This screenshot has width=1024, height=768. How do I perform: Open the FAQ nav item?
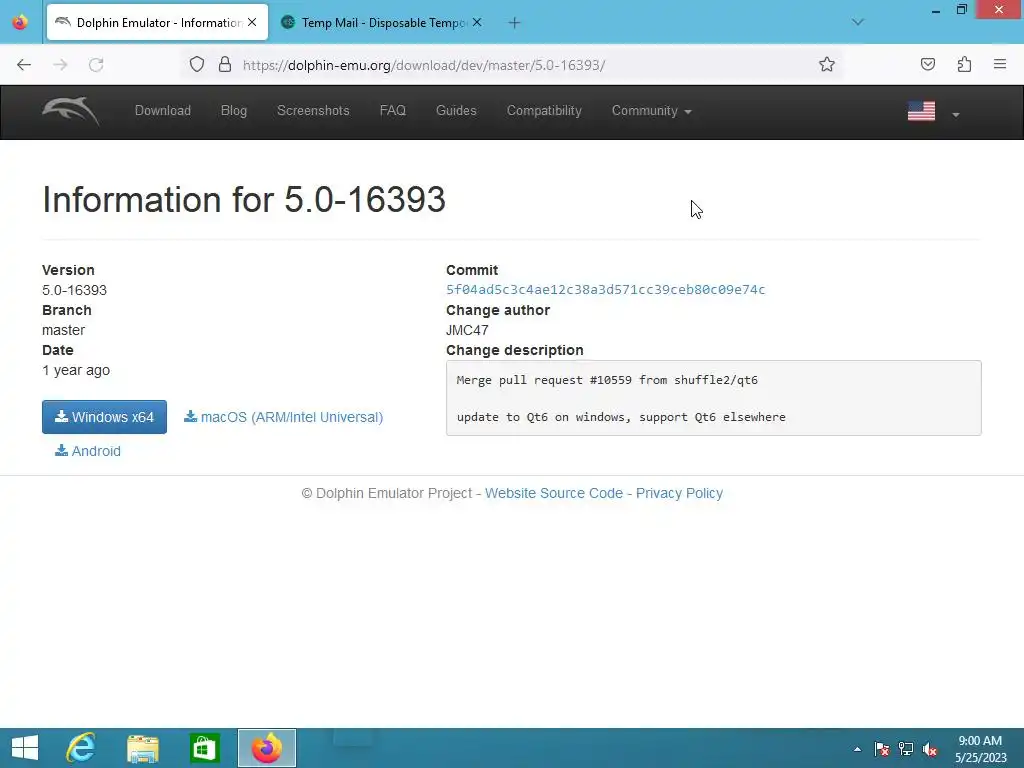392,110
